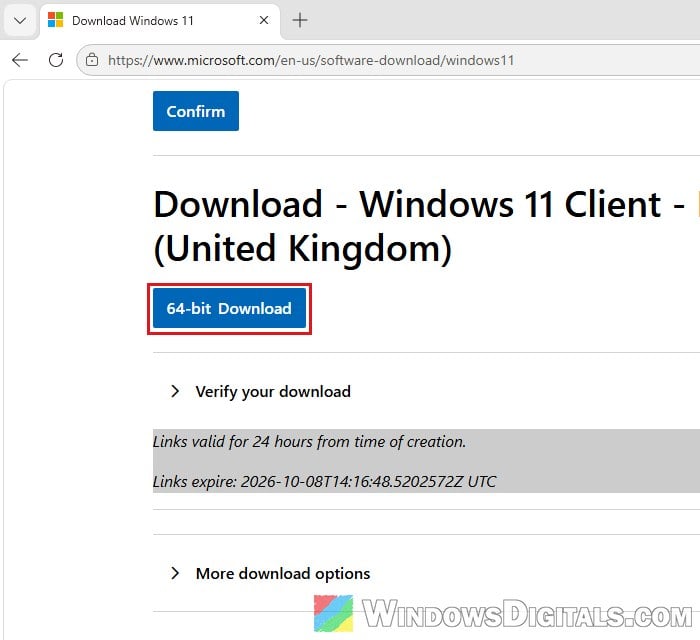Expand Verify your download section

pyautogui.click(x=262, y=391)
